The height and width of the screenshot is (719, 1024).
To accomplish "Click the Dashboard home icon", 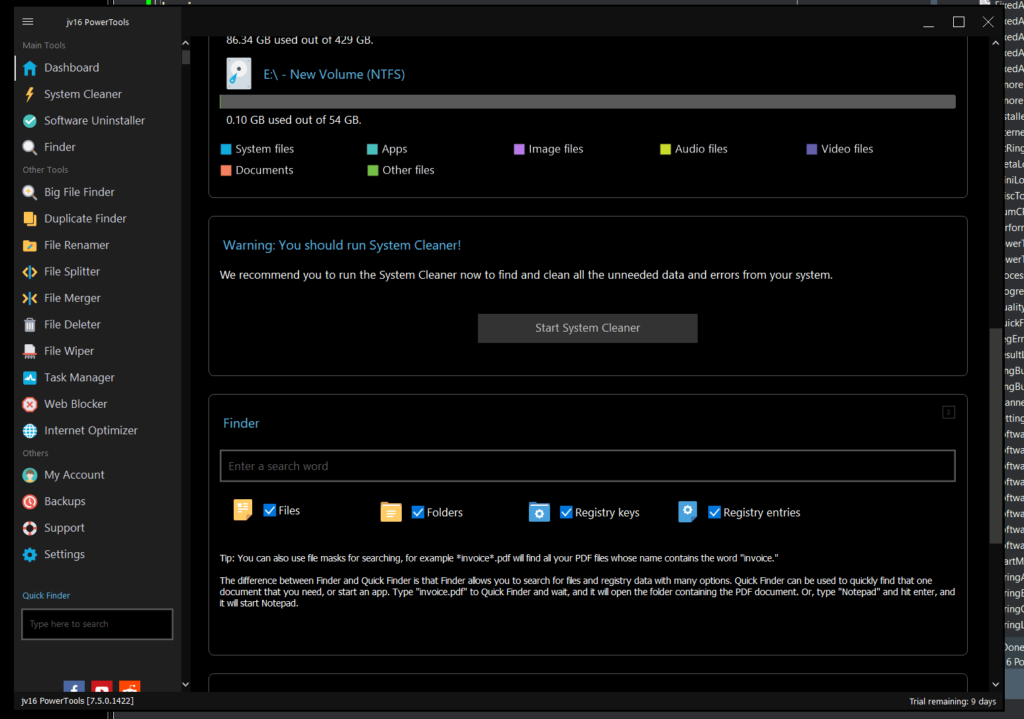I will 29,68.
